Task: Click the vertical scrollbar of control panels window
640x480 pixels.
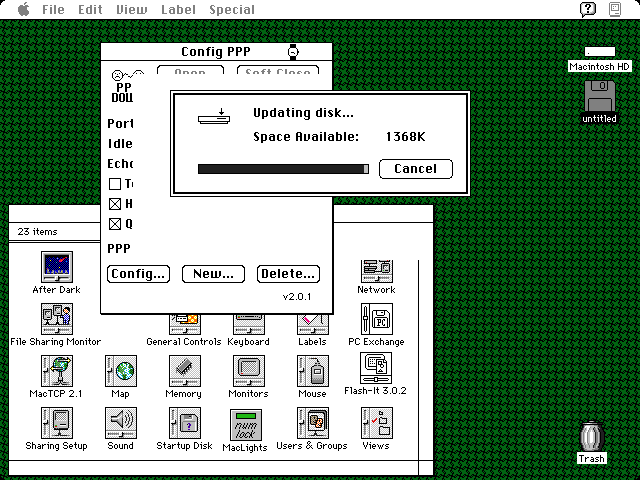Action: [426, 360]
